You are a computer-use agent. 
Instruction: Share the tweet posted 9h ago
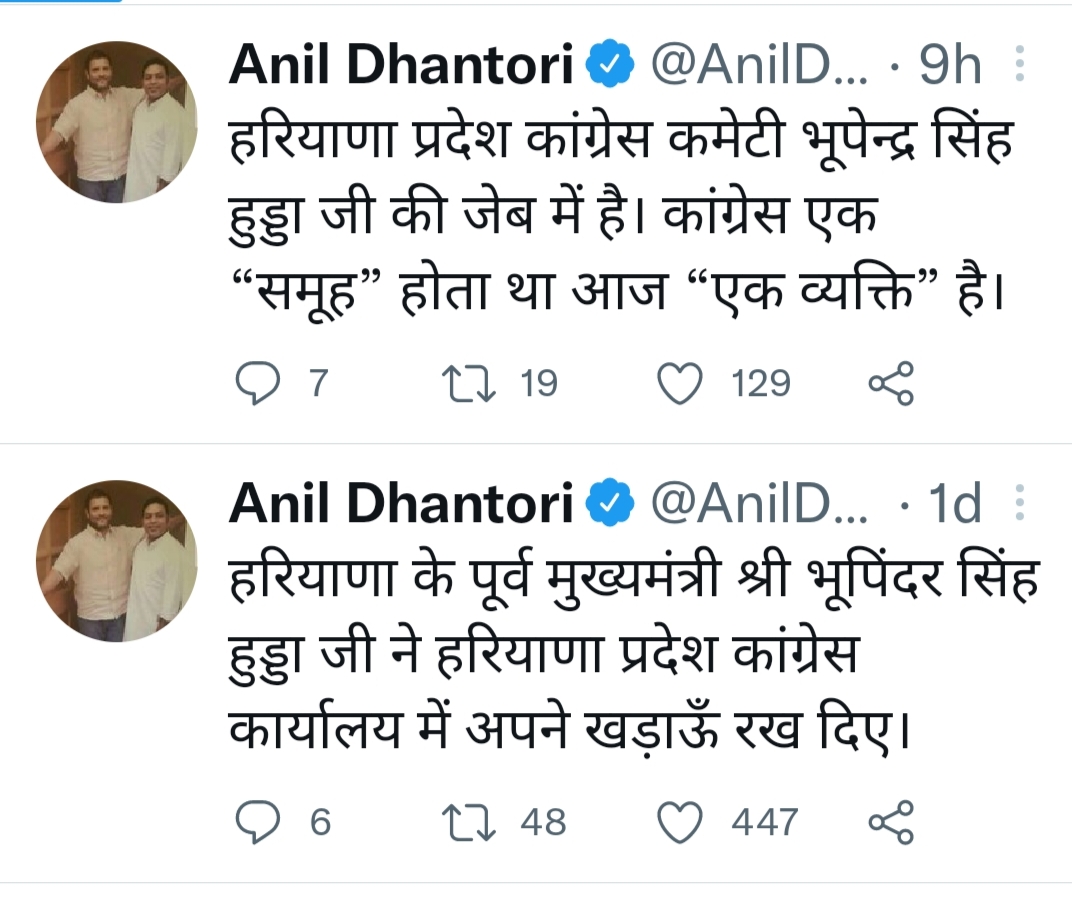click(890, 384)
